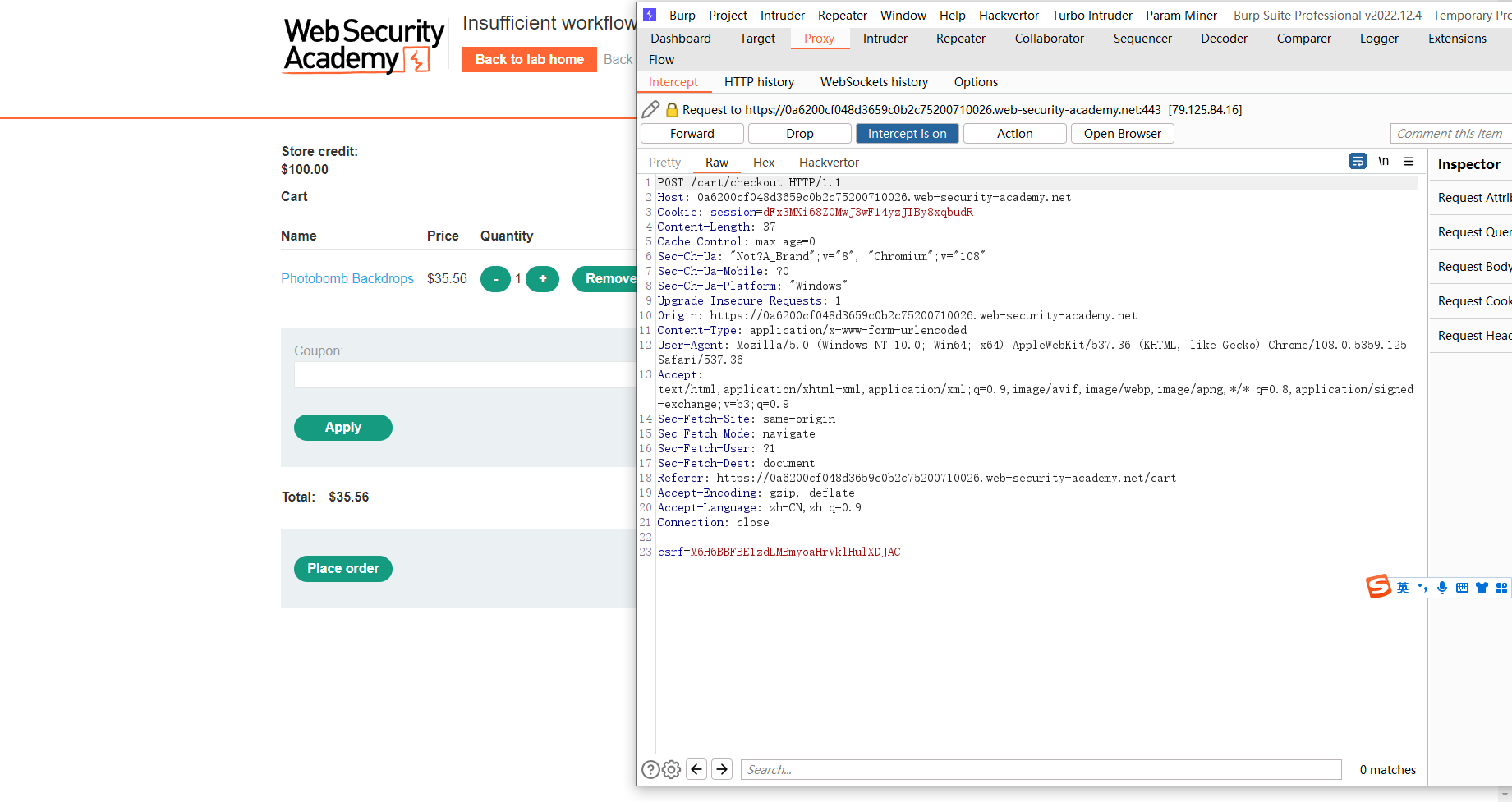Image resolution: width=1512 pixels, height=802 pixels.
Task: Switch editor to Pretty view
Action: pos(664,163)
